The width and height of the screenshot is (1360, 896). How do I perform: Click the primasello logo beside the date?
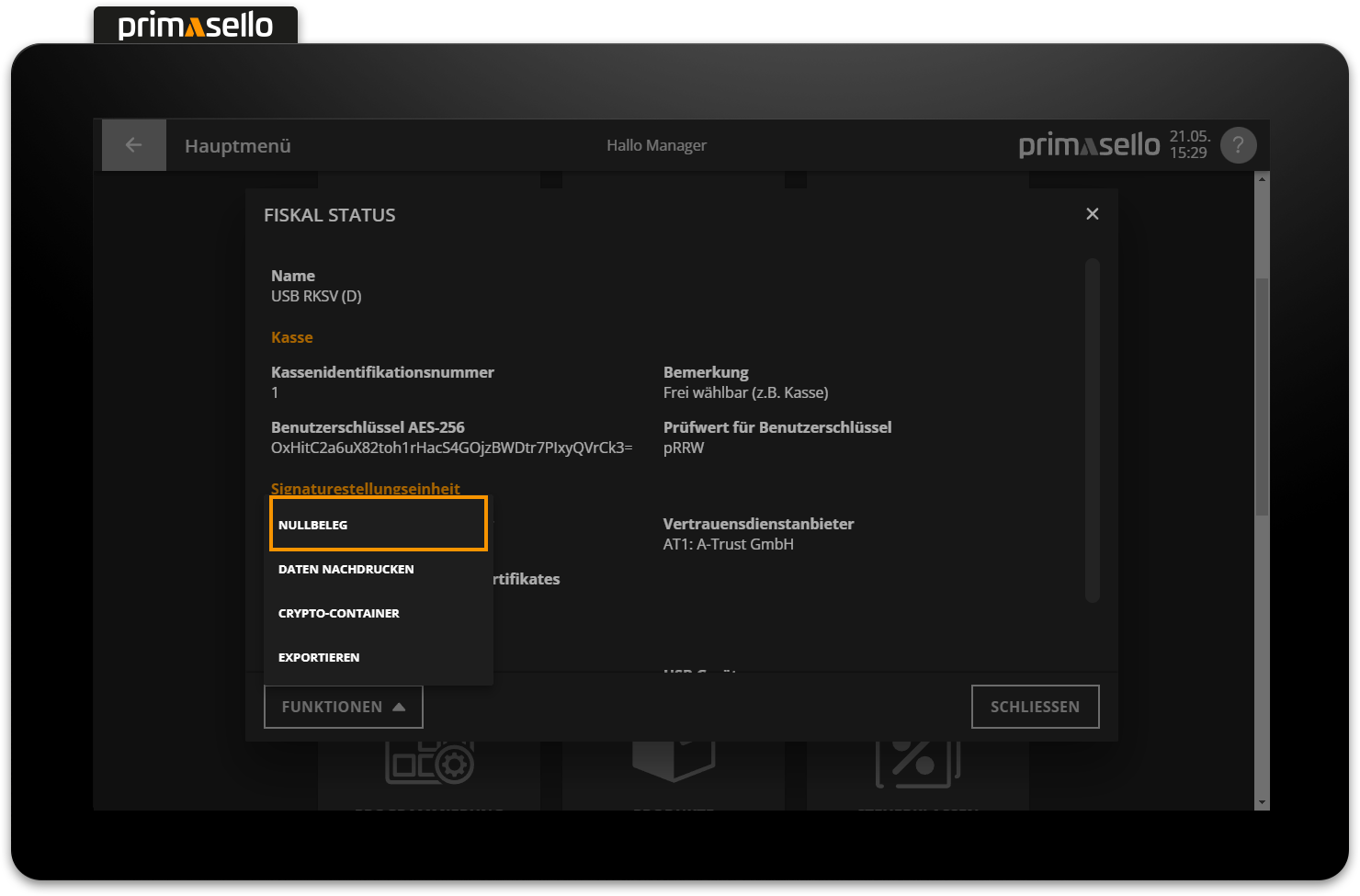point(1089,145)
